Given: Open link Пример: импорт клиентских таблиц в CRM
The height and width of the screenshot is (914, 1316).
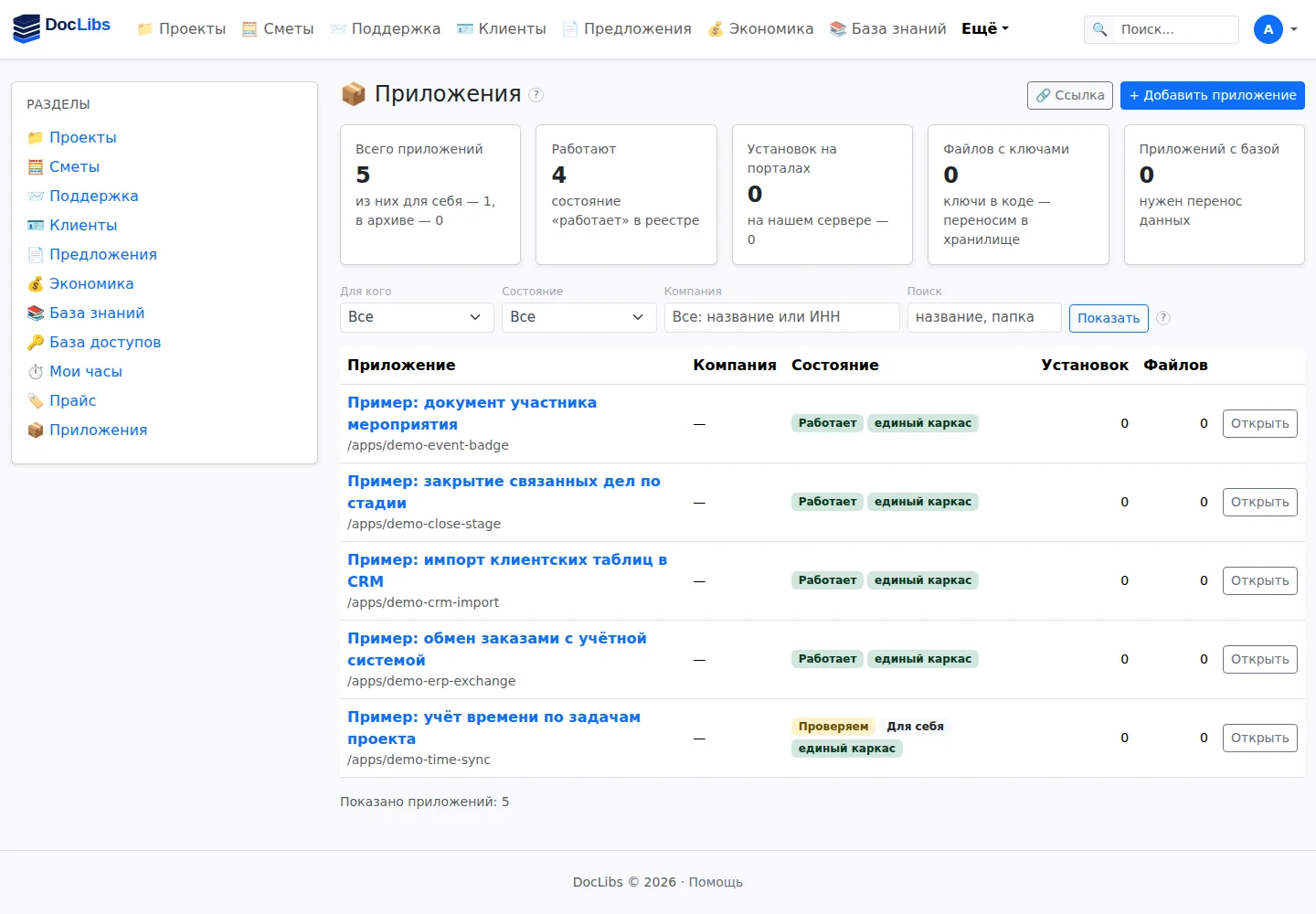Looking at the screenshot, I should coord(507,570).
